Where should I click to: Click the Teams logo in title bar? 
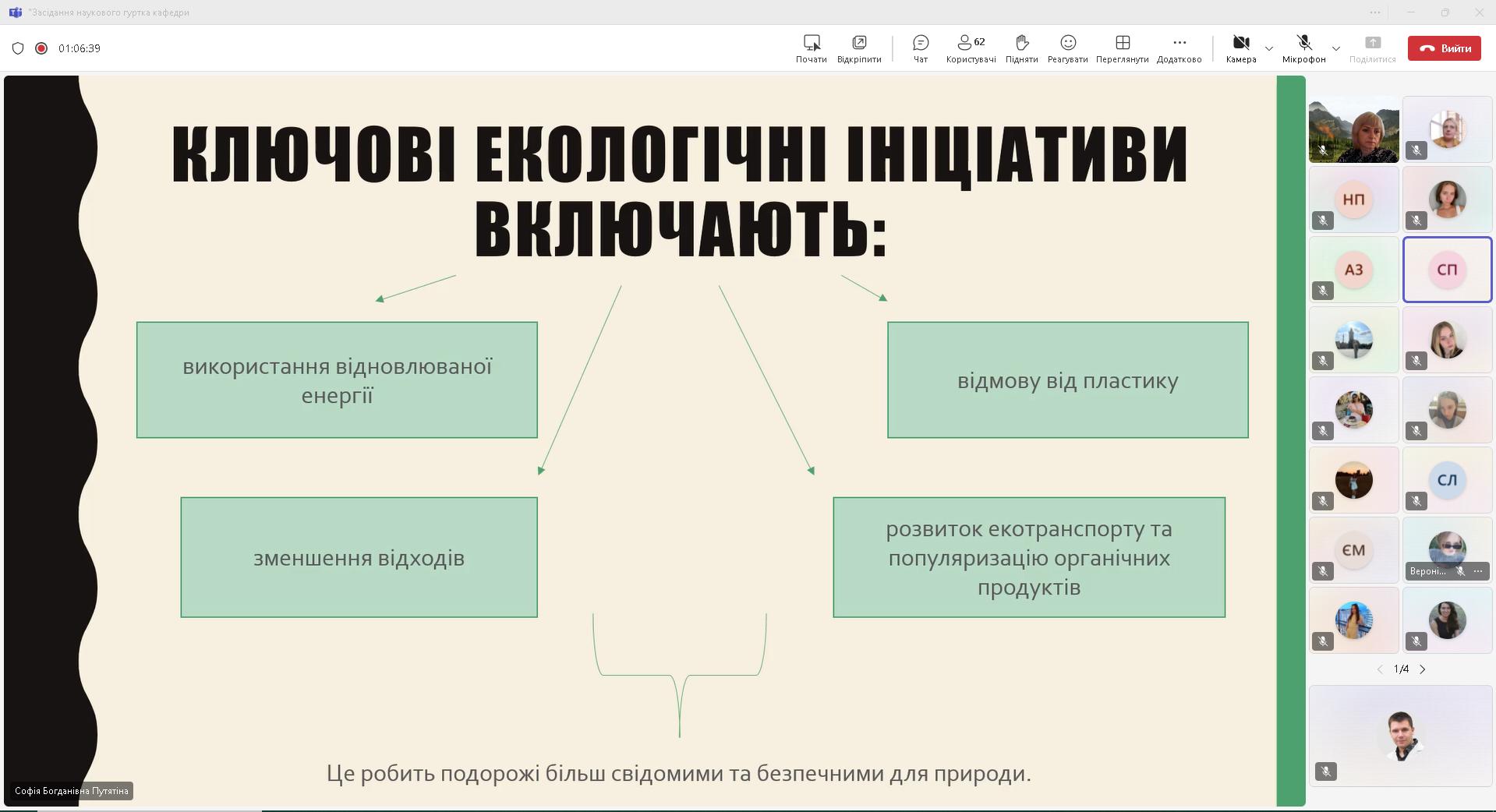point(15,12)
